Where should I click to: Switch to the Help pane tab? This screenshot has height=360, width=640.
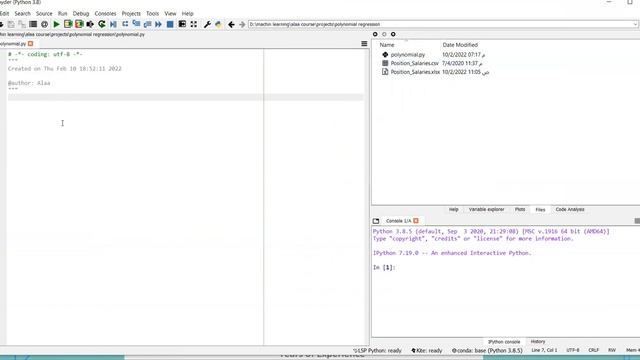(x=453, y=209)
